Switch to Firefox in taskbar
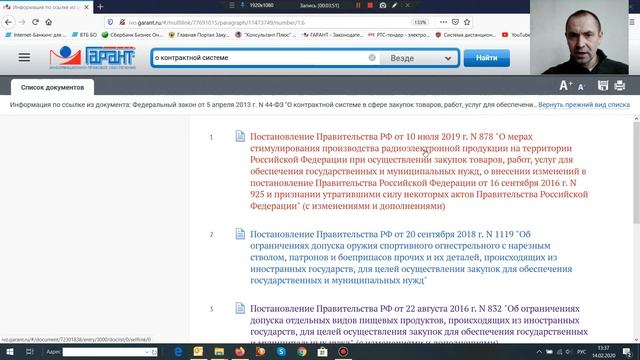 point(240,351)
